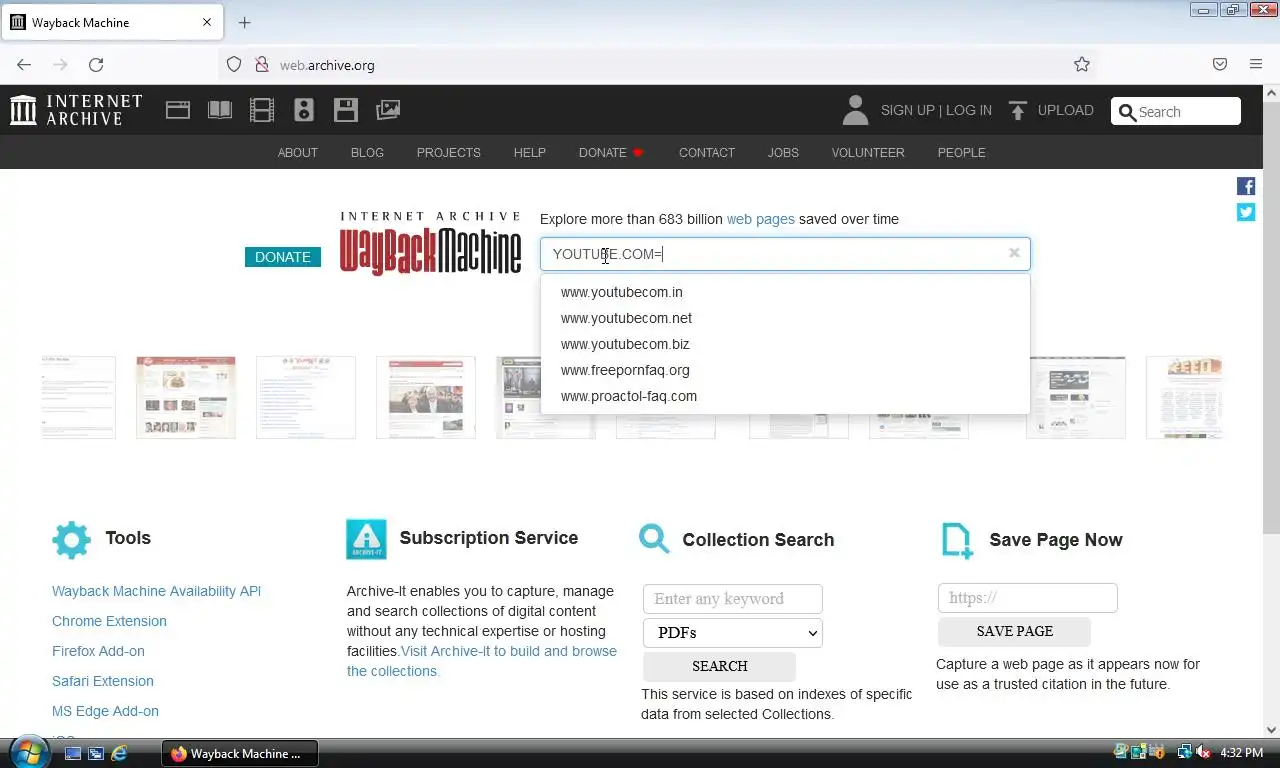Open the Chrome Extension link
Viewport: 1280px width, 768px height.
[109, 621]
